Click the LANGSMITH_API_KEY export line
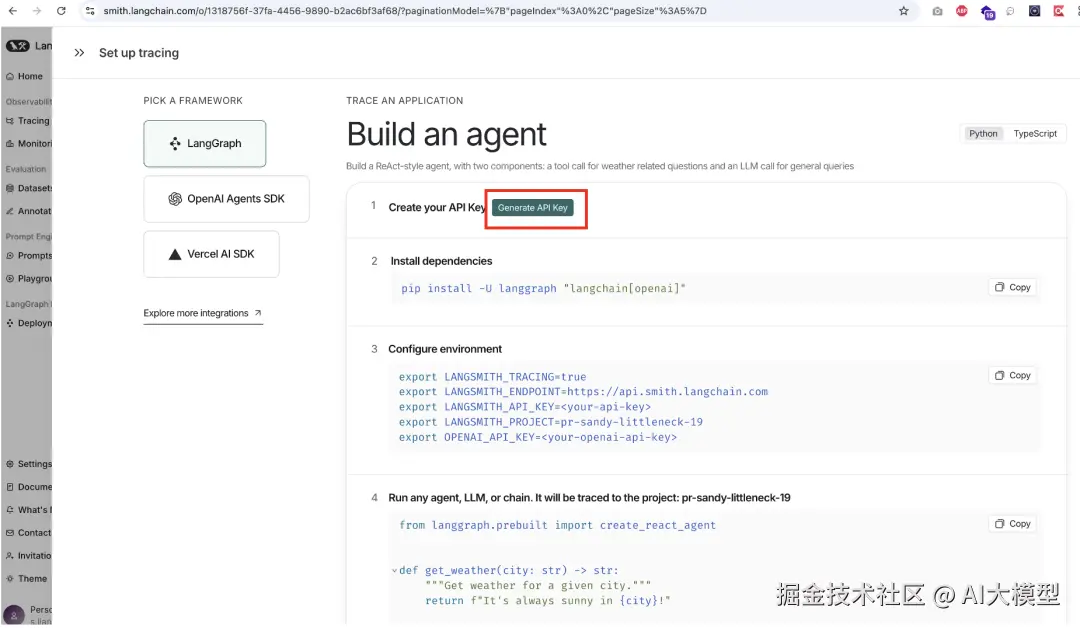The image size is (1080, 628). click(x=525, y=407)
